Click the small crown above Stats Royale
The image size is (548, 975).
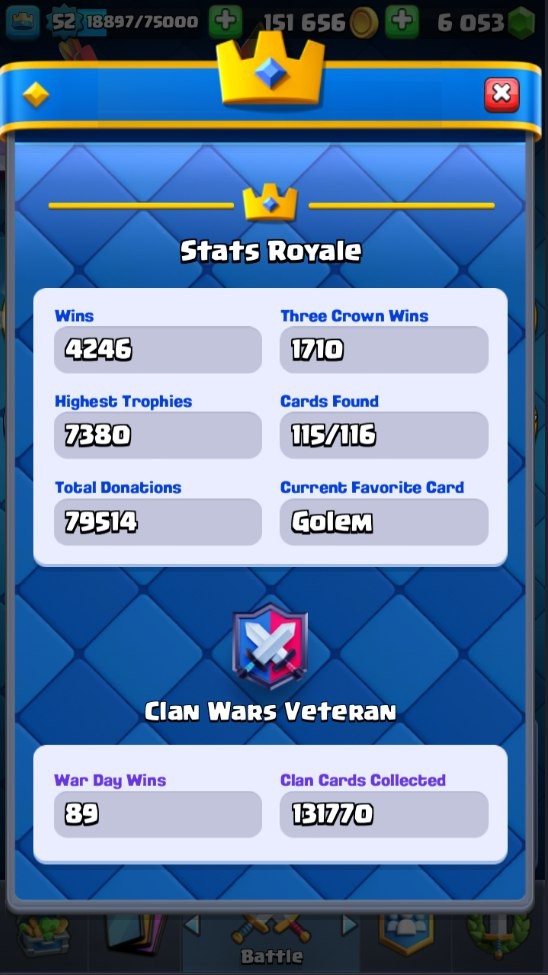[270, 202]
